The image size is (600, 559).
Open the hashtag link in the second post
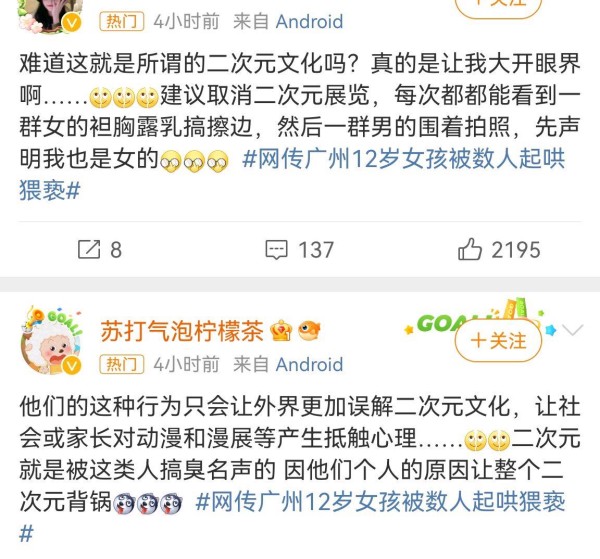293,517
